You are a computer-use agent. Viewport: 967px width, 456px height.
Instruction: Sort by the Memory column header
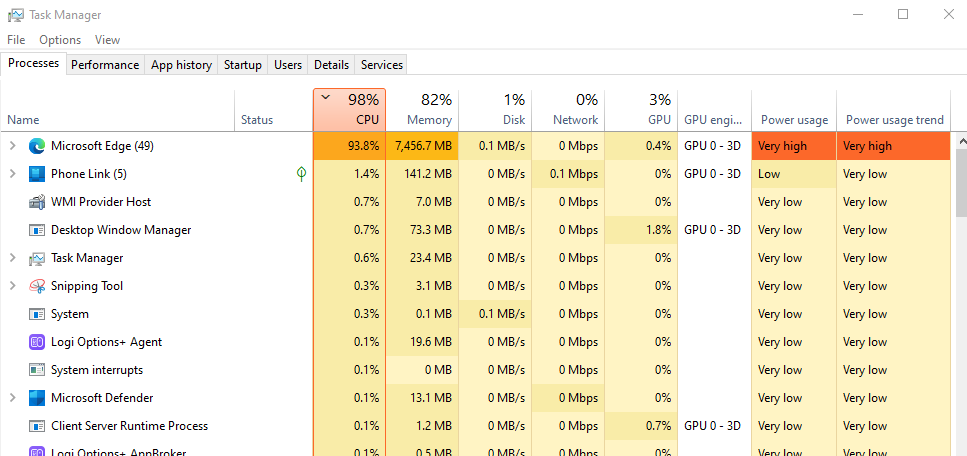pyautogui.click(x=422, y=110)
